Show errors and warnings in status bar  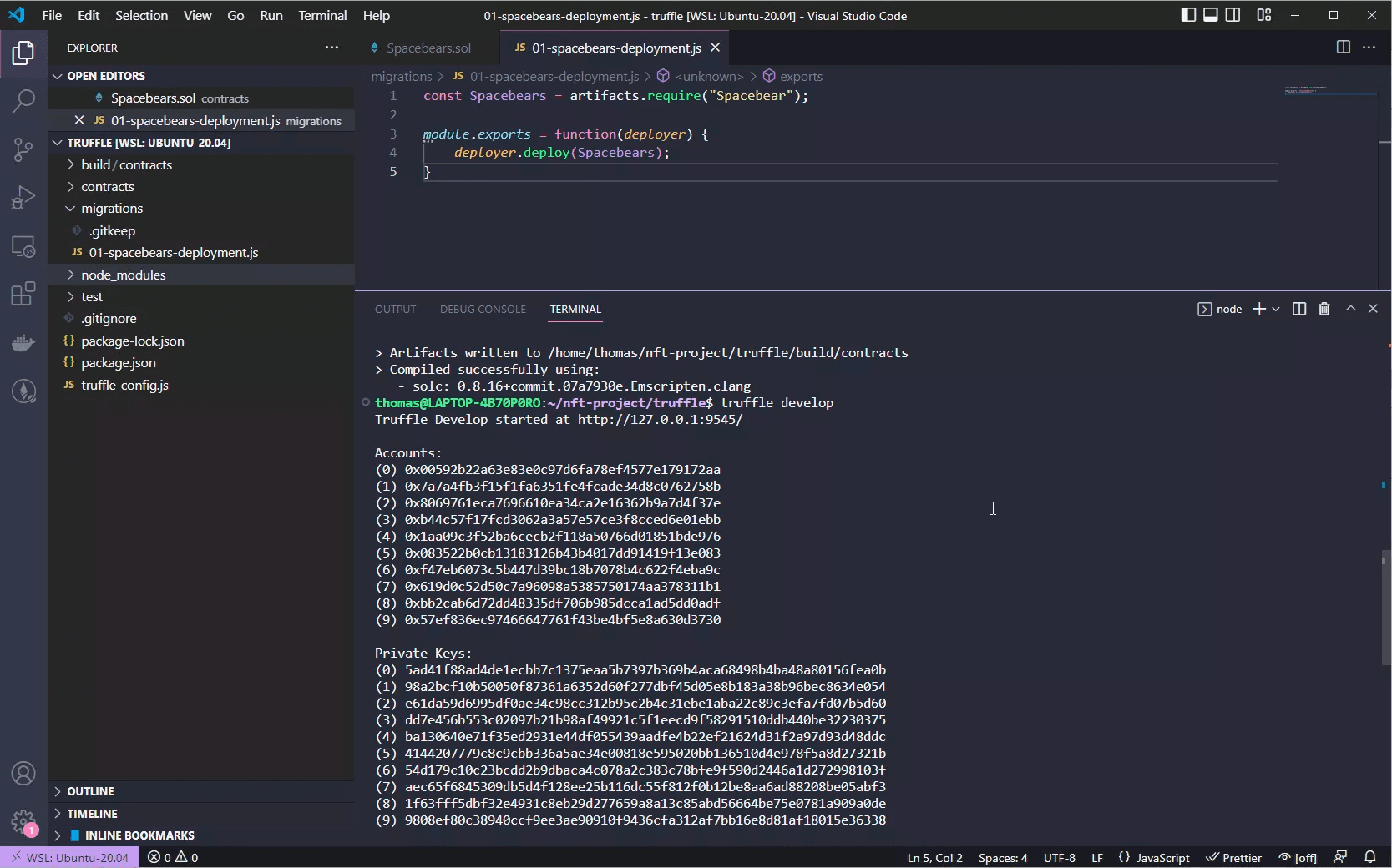tap(173, 857)
